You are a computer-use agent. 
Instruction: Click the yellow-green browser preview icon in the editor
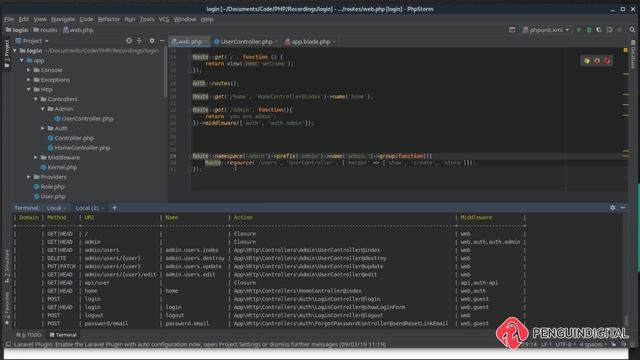coord(587,61)
